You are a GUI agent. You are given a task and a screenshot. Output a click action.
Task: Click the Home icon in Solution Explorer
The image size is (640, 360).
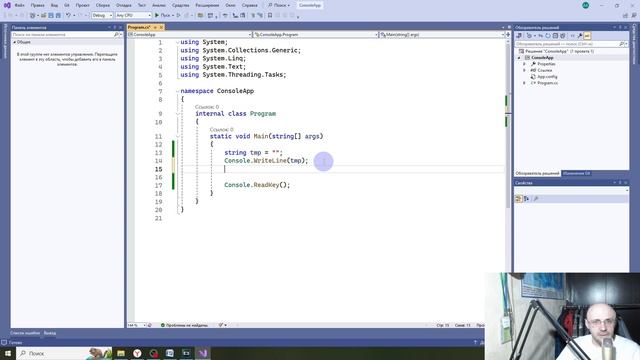(519, 36)
